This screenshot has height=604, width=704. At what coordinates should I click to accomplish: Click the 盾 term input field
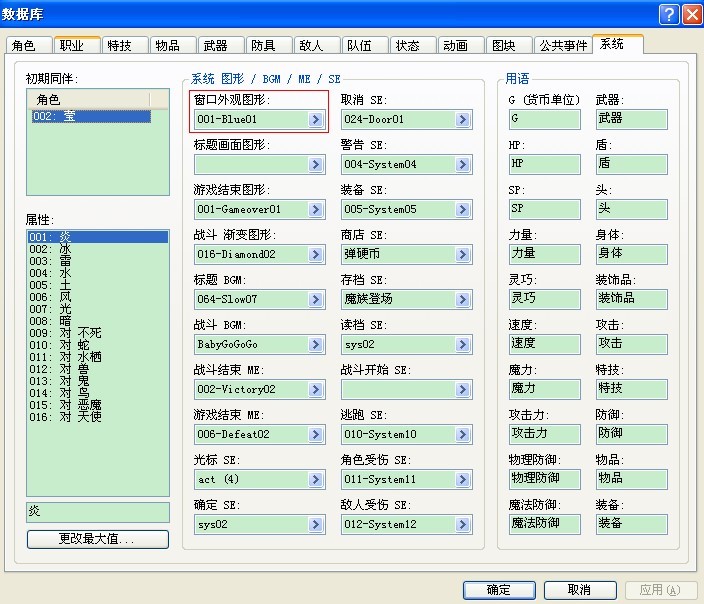632,164
